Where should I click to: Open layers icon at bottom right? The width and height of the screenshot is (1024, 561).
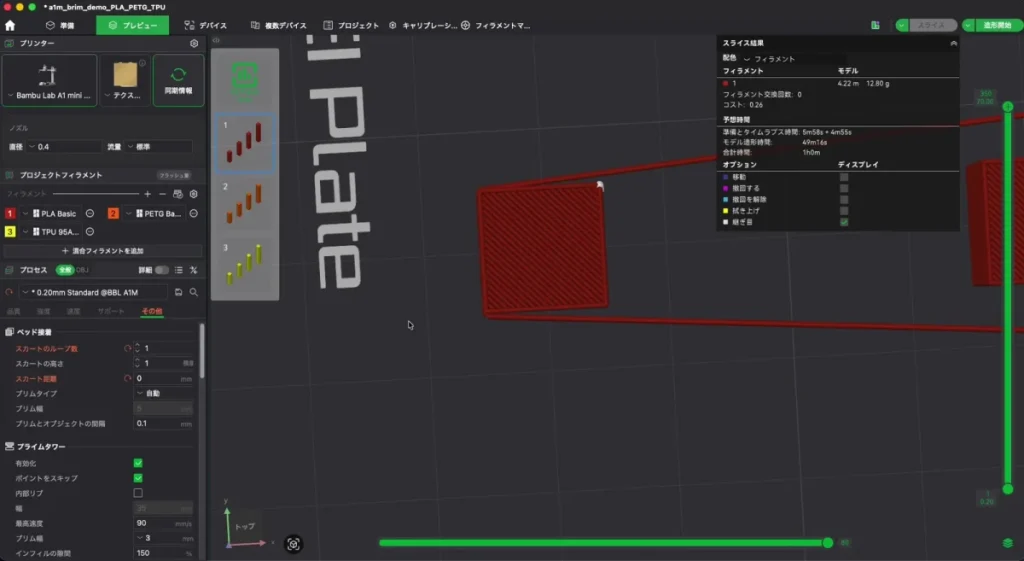[1008, 543]
